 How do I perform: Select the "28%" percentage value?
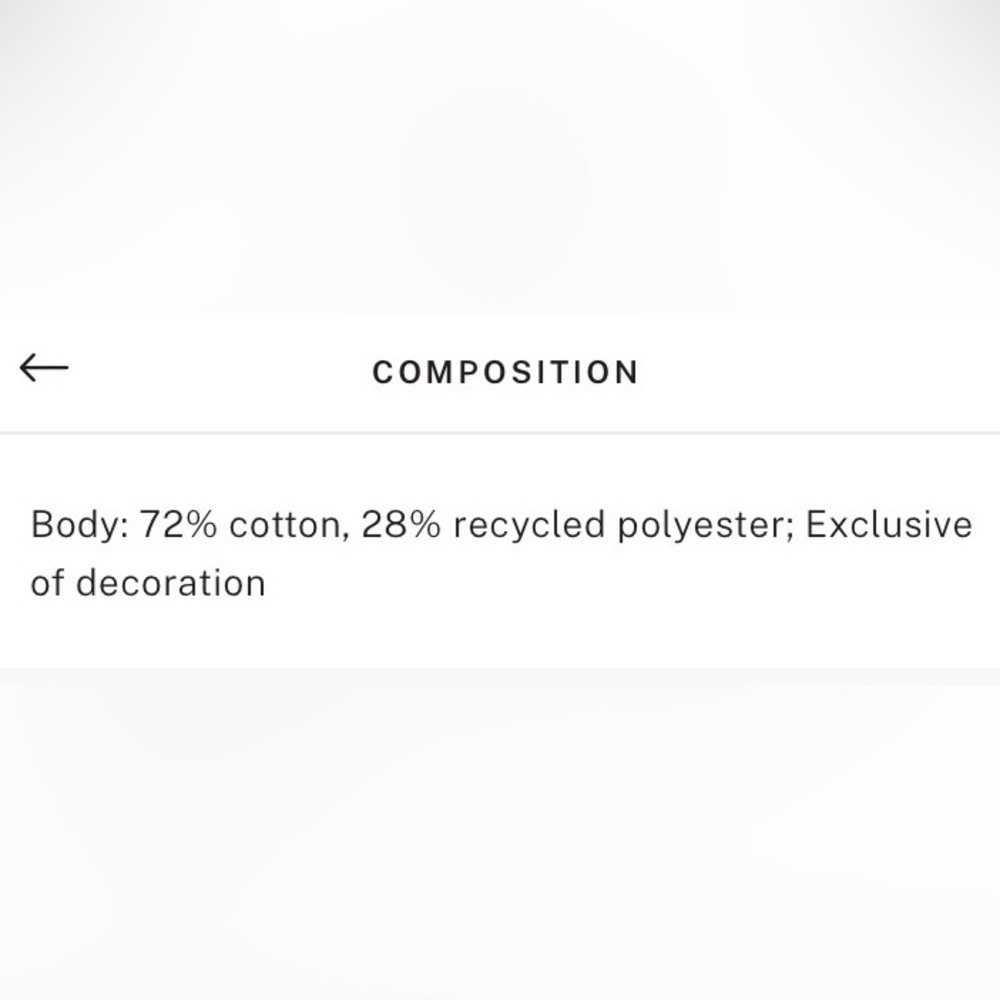400,525
